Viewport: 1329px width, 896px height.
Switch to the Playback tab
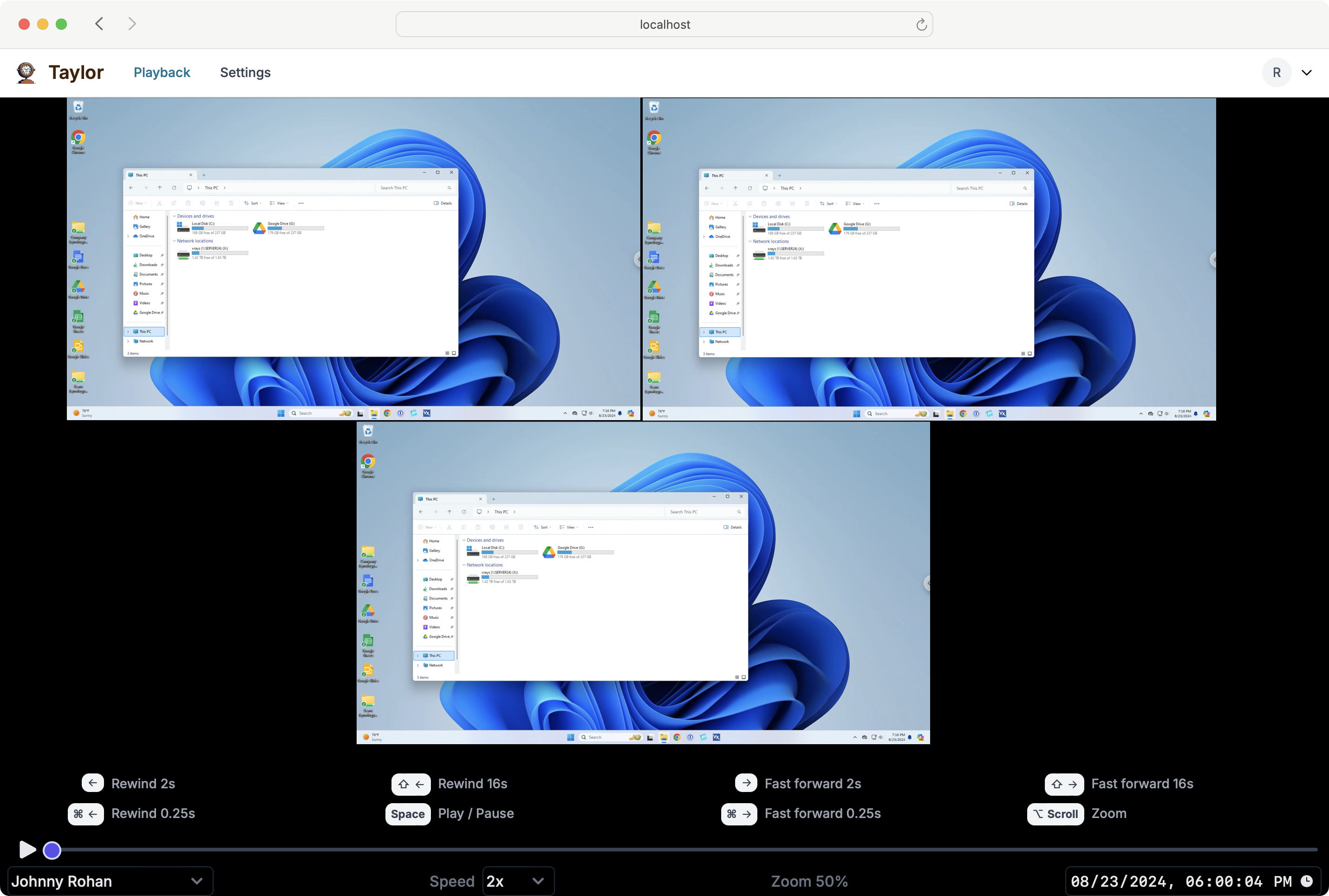pos(162,72)
